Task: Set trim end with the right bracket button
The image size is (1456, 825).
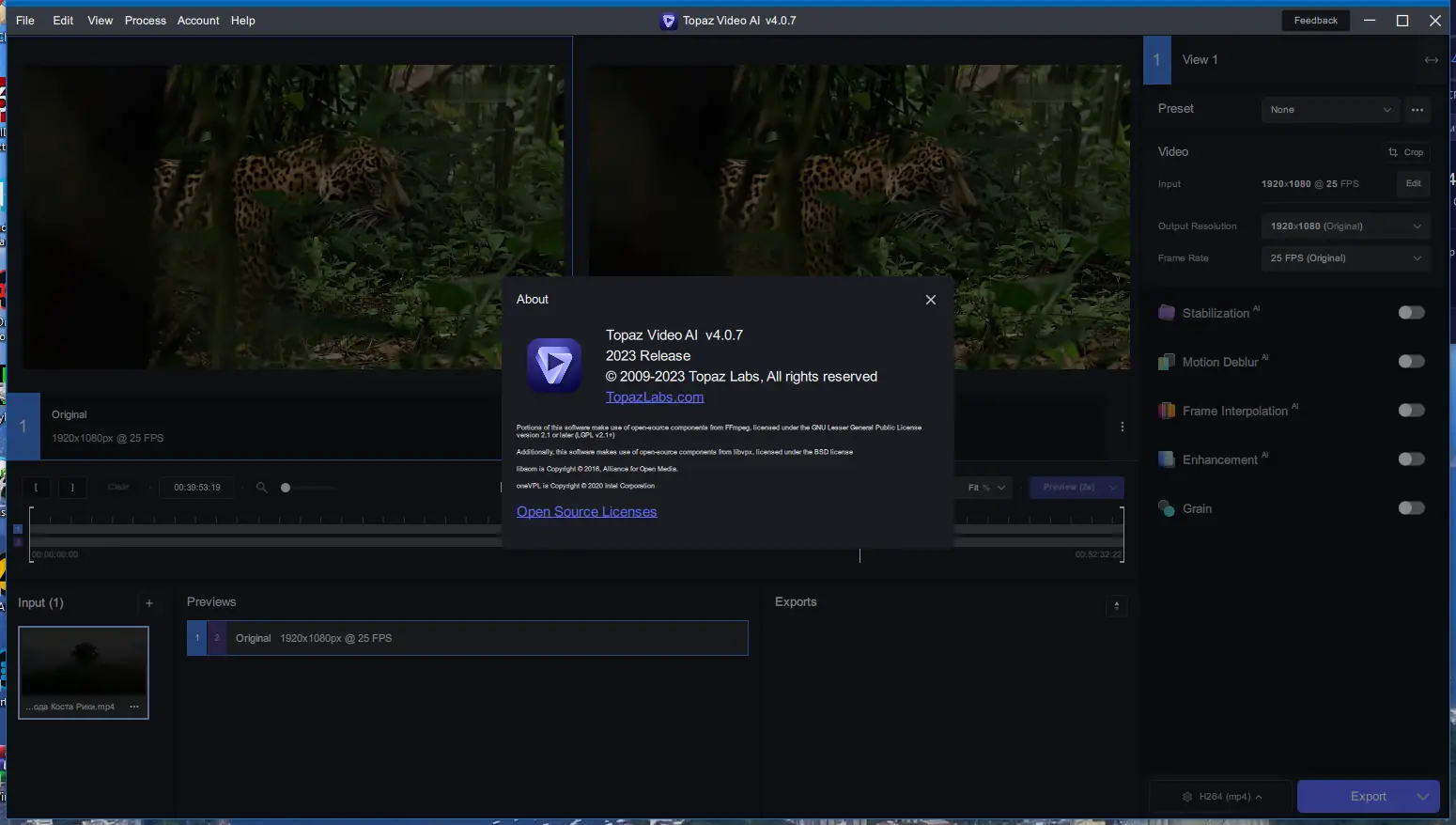Action: coord(72,488)
